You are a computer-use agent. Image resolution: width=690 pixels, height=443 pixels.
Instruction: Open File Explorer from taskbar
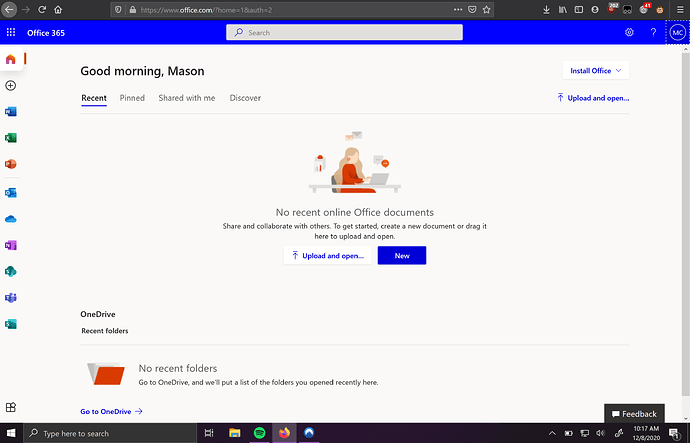pyautogui.click(x=235, y=433)
